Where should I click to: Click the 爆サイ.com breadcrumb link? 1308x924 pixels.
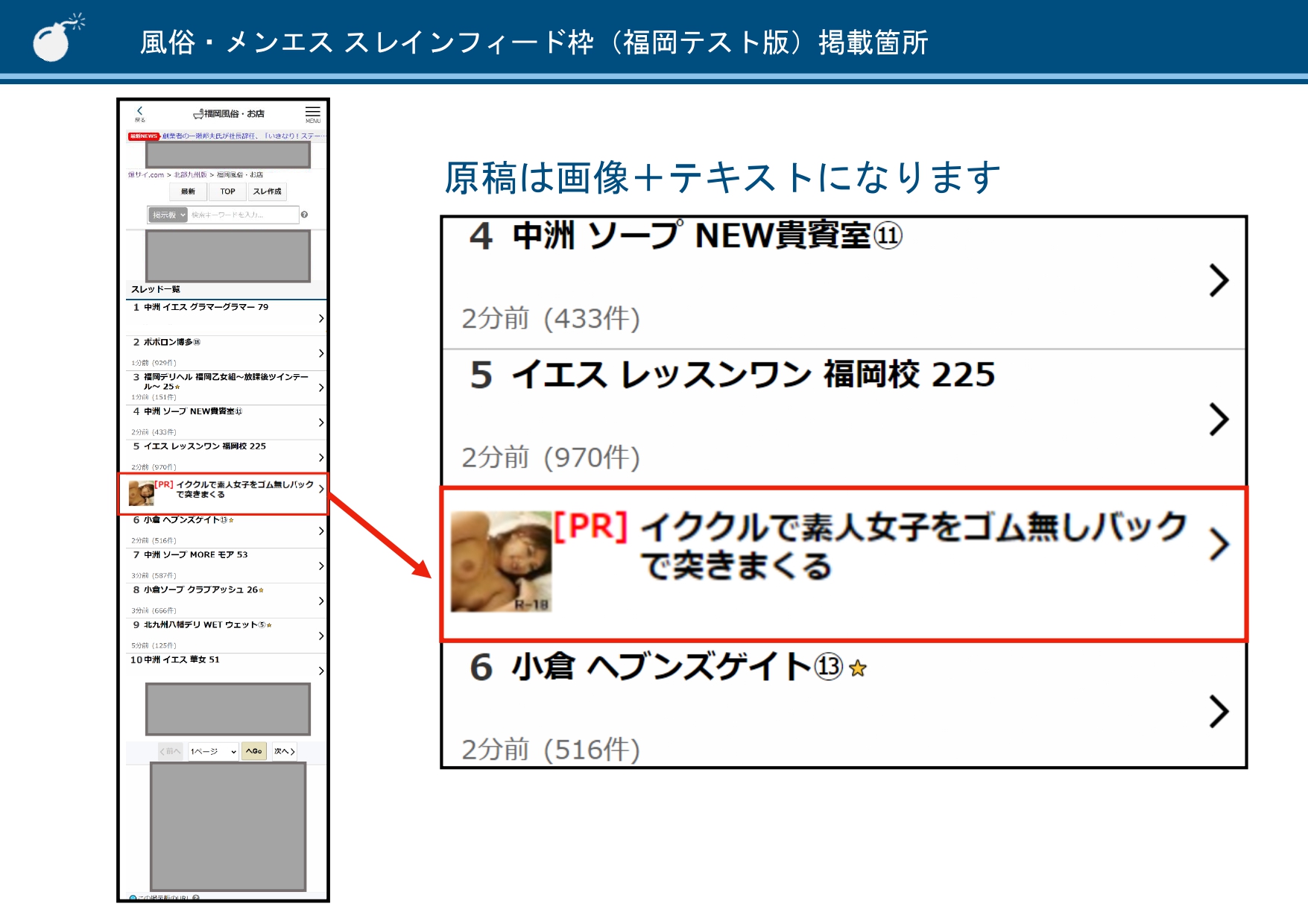(x=146, y=175)
